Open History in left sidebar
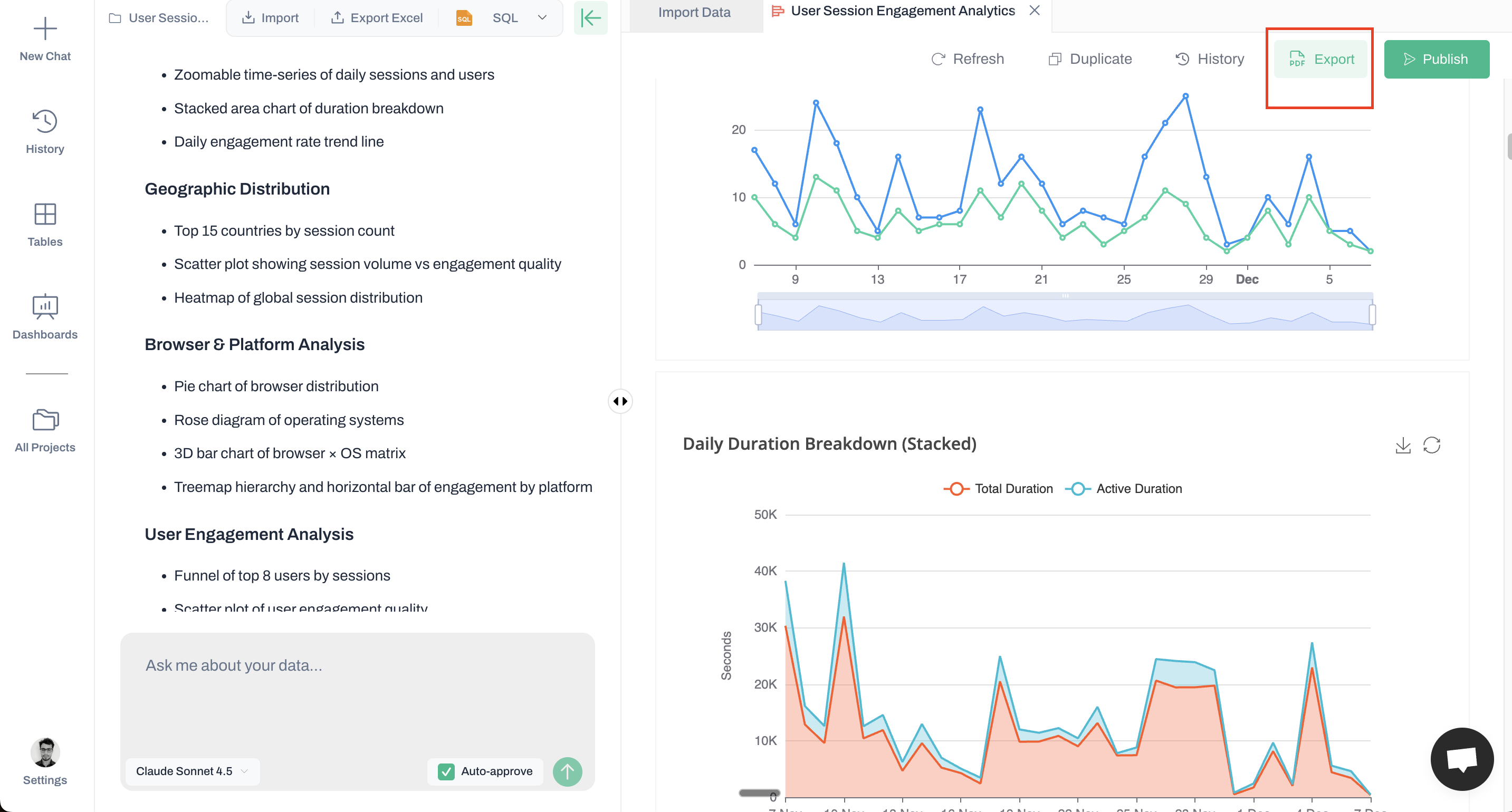 click(45, 132)
